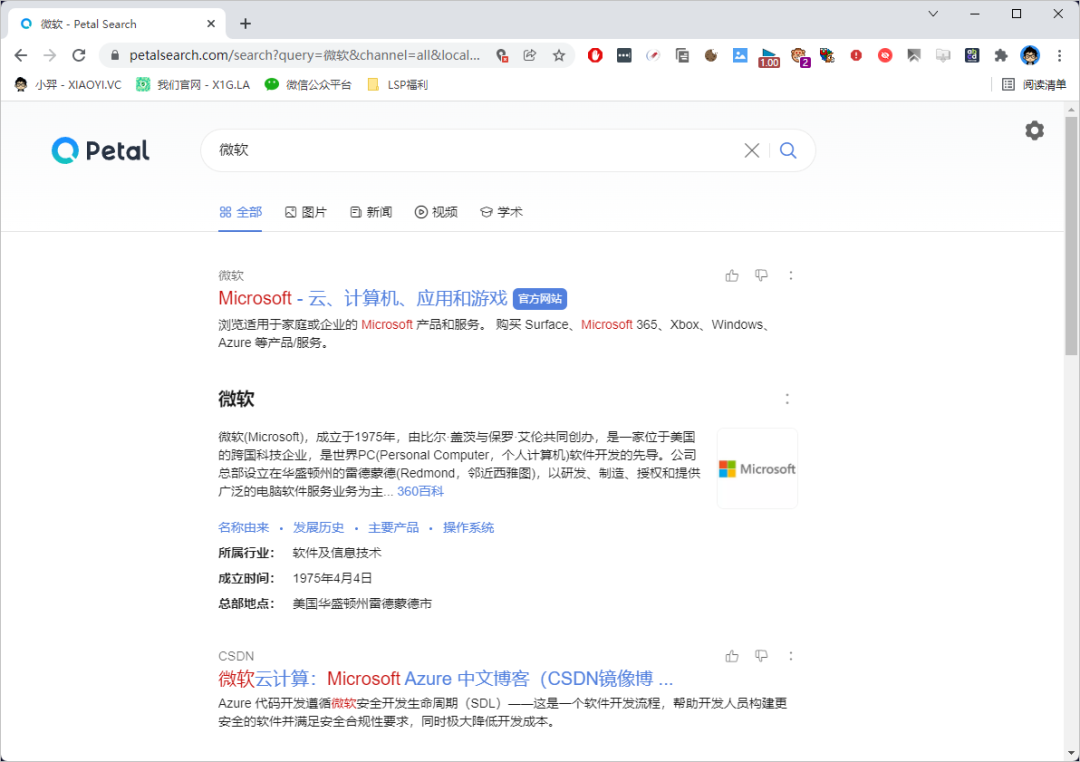Viewport: 1080px width, 762px height.
Task: Thumbs down the CSDN result
Action: [761, 656]
